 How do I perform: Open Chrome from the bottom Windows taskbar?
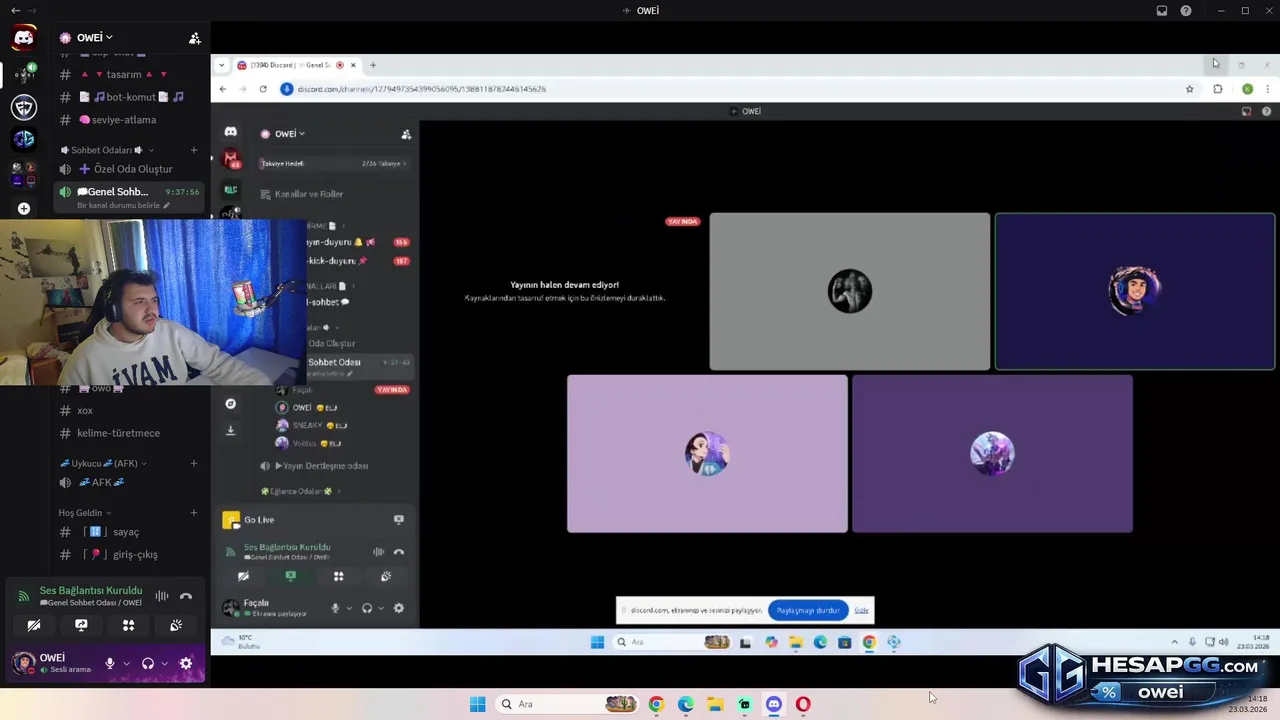(x=656, y=704)
